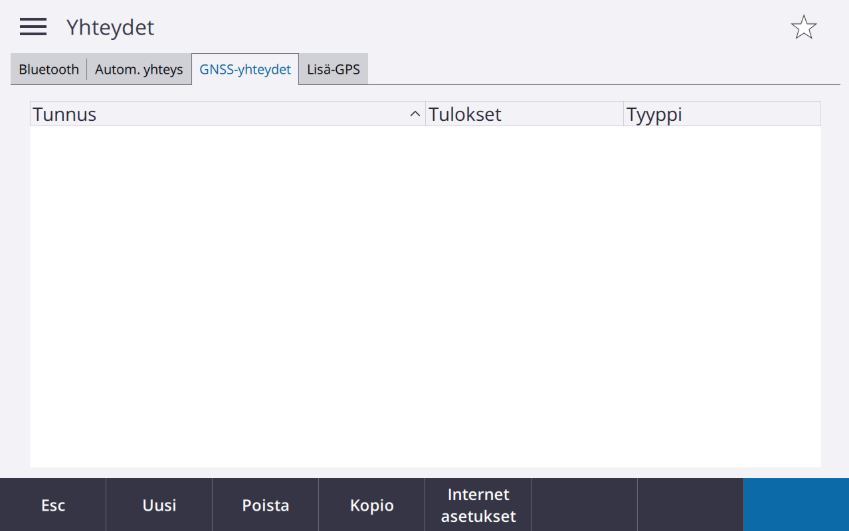This screenshot has width=849, height=531.
Task: Select the GNSS-yhteydet tab
Action: point(245,69)
